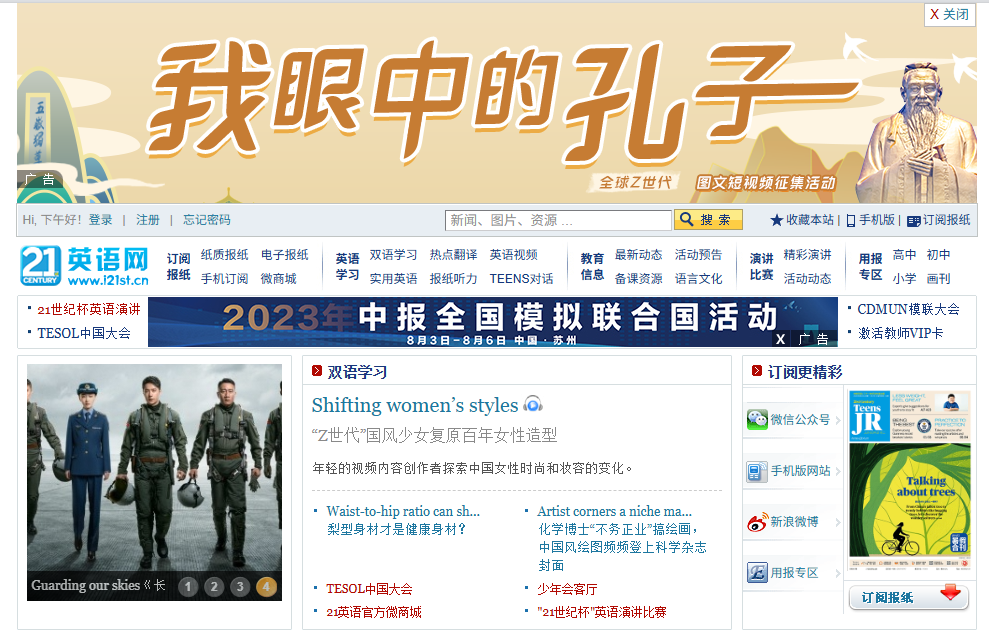Open the 双语学习 section heading
989x633 pixels.
tap(357, 372)
